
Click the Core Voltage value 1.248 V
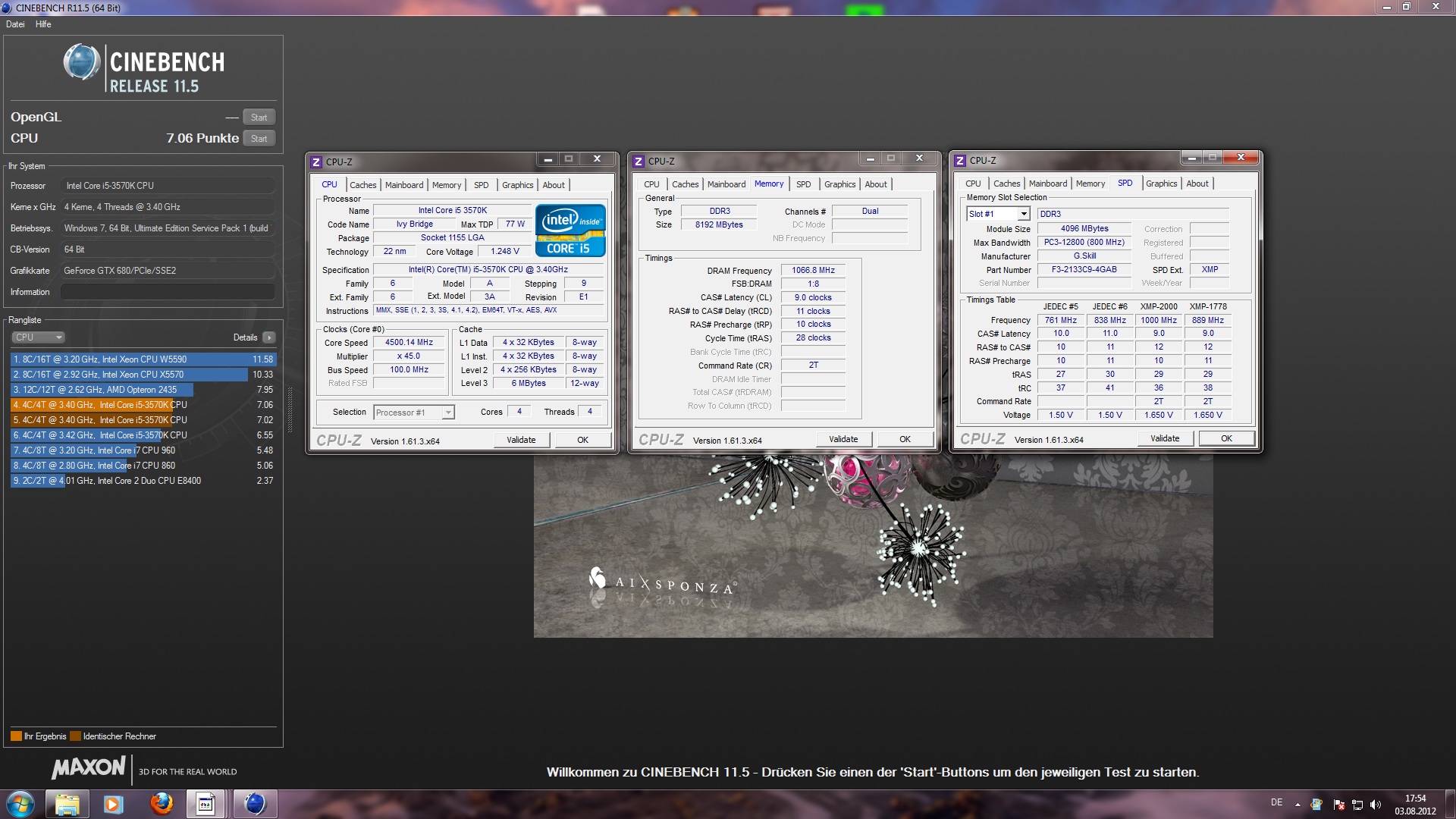click(505, 252)
